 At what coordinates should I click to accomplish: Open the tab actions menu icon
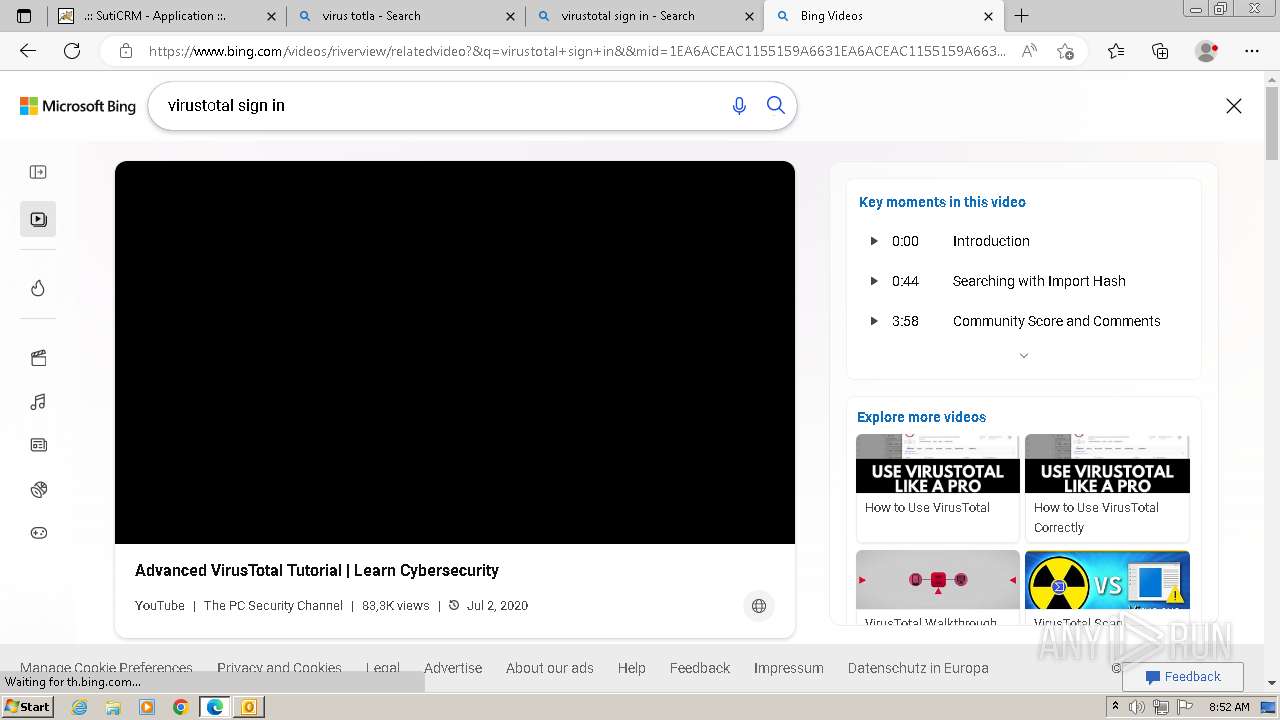(24, 16)
